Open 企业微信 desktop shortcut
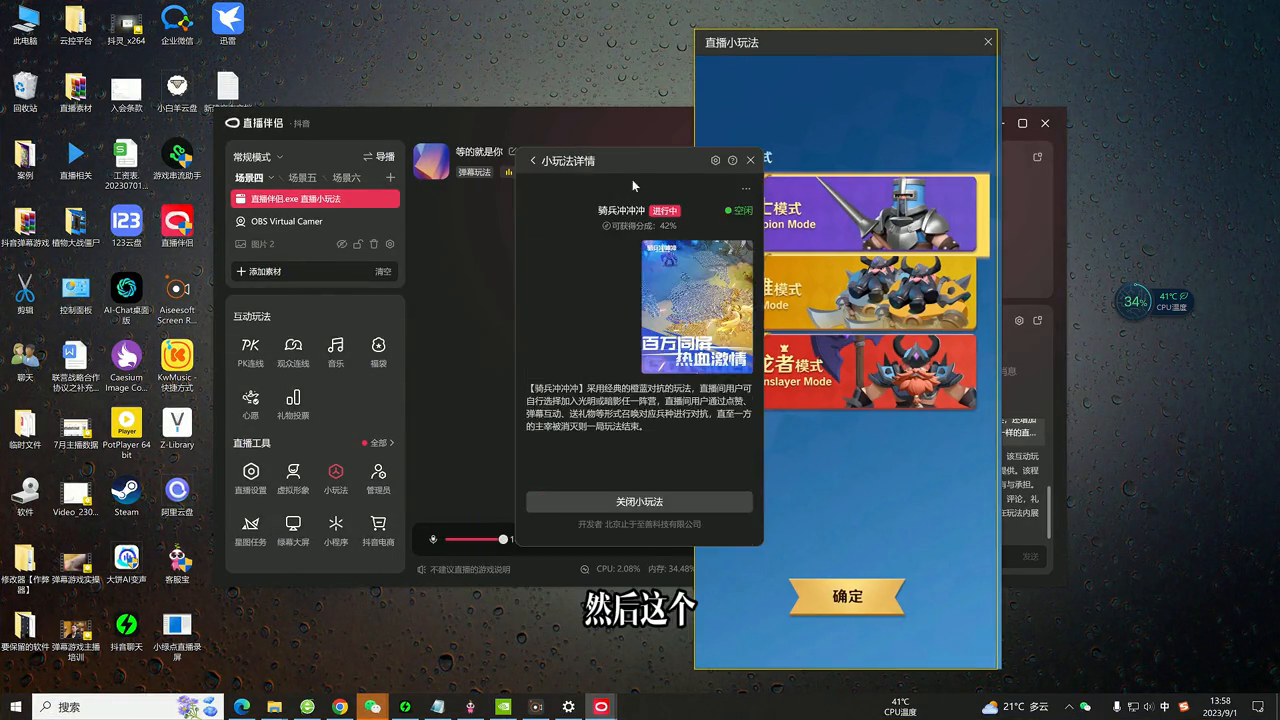 coord(177,25)
